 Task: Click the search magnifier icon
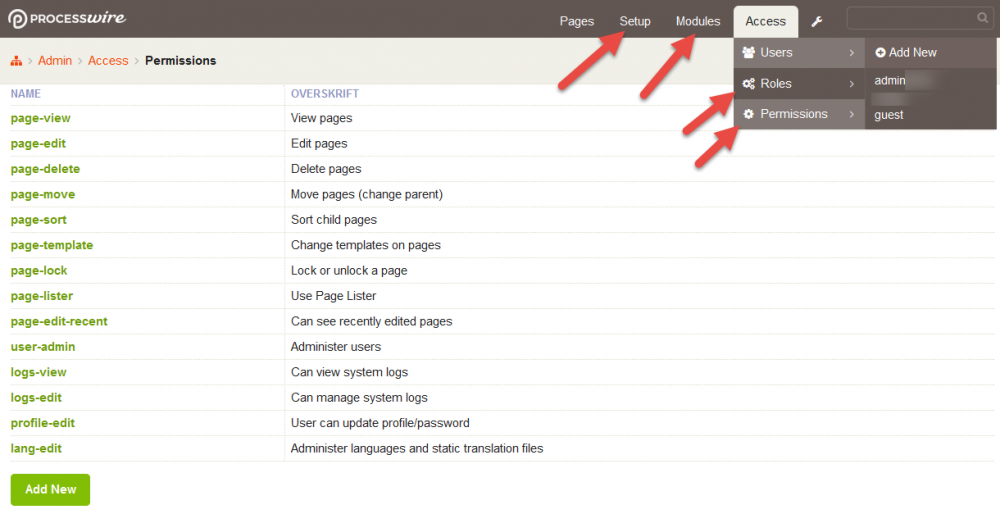point(982,18)
